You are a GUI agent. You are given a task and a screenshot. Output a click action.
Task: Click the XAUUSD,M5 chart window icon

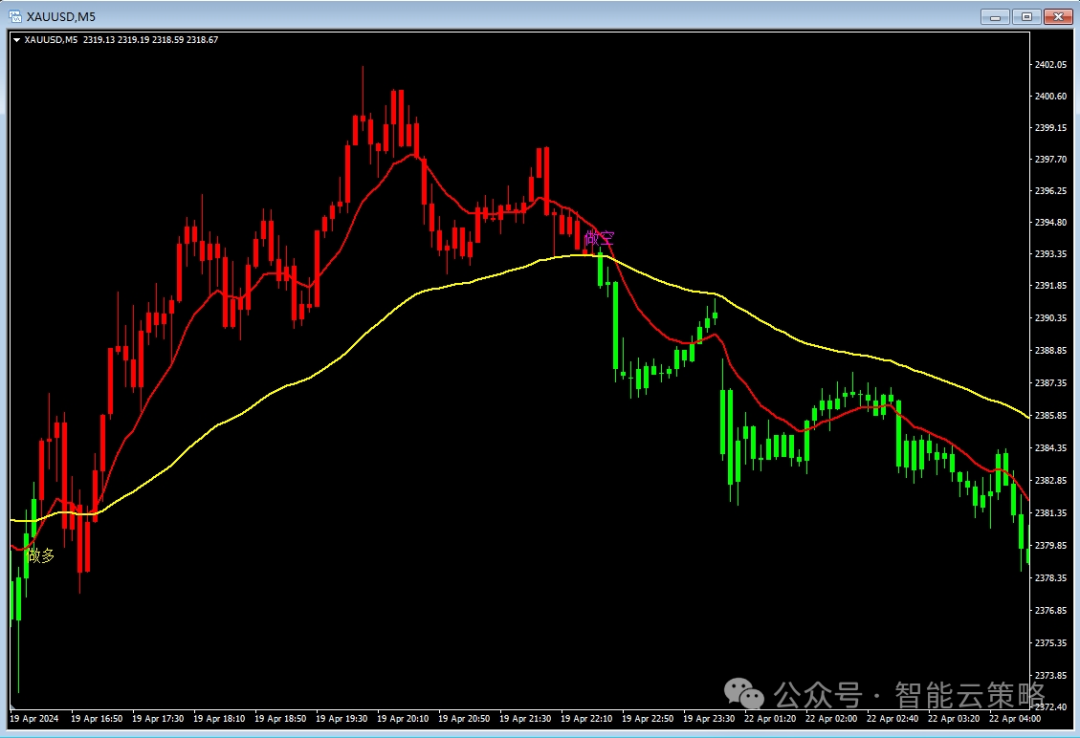15,16
